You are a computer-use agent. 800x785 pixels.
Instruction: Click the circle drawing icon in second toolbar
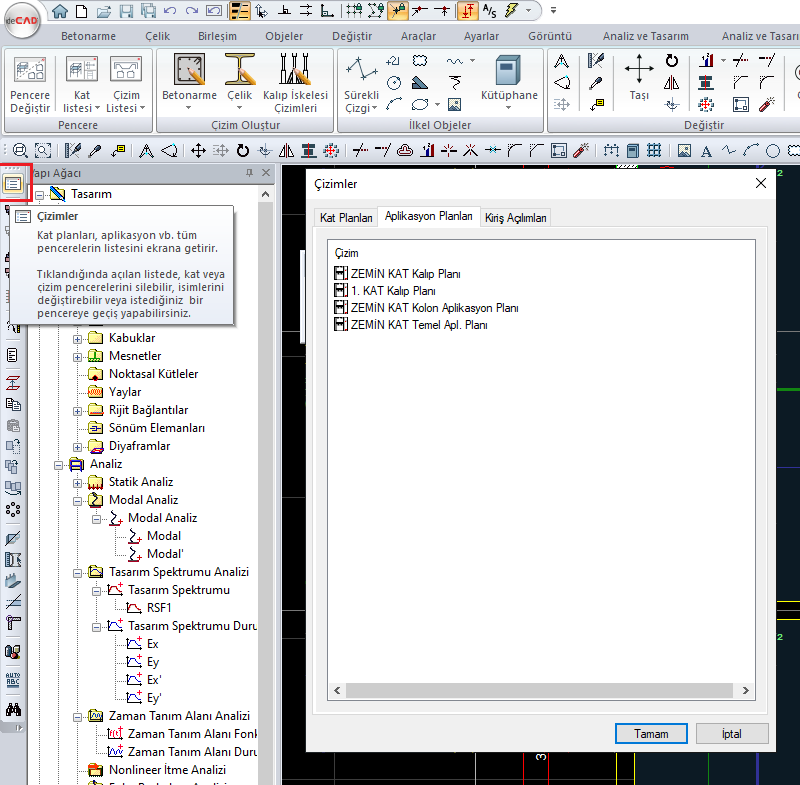point(773,151)
